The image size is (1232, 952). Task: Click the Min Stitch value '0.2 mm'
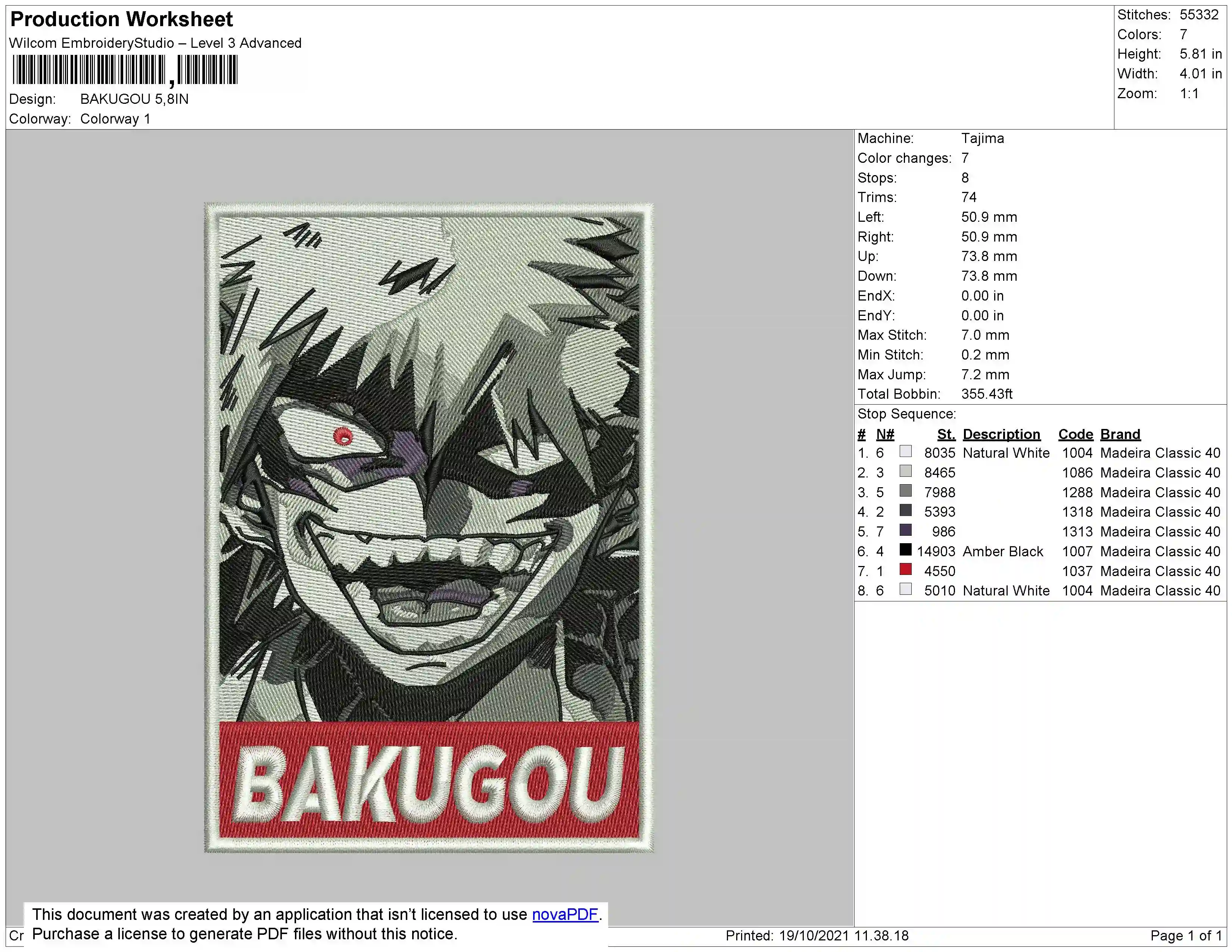(985, 355)
